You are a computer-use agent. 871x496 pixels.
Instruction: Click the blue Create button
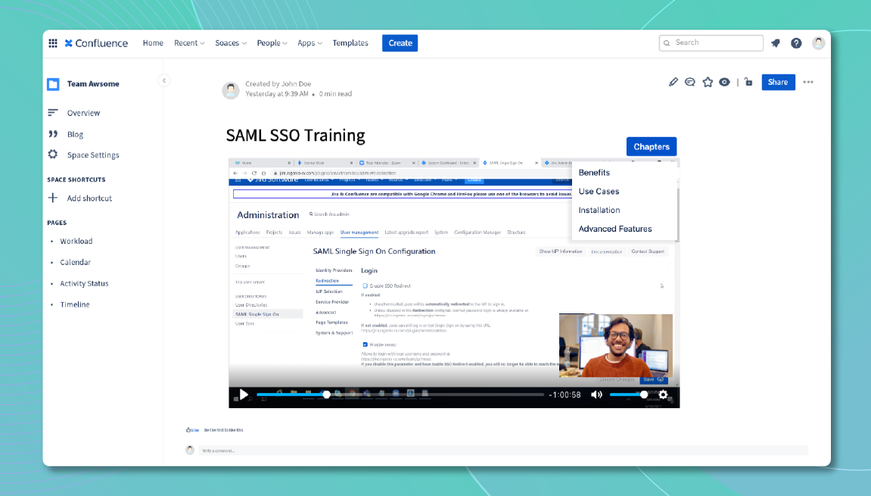tap(400, 43)
